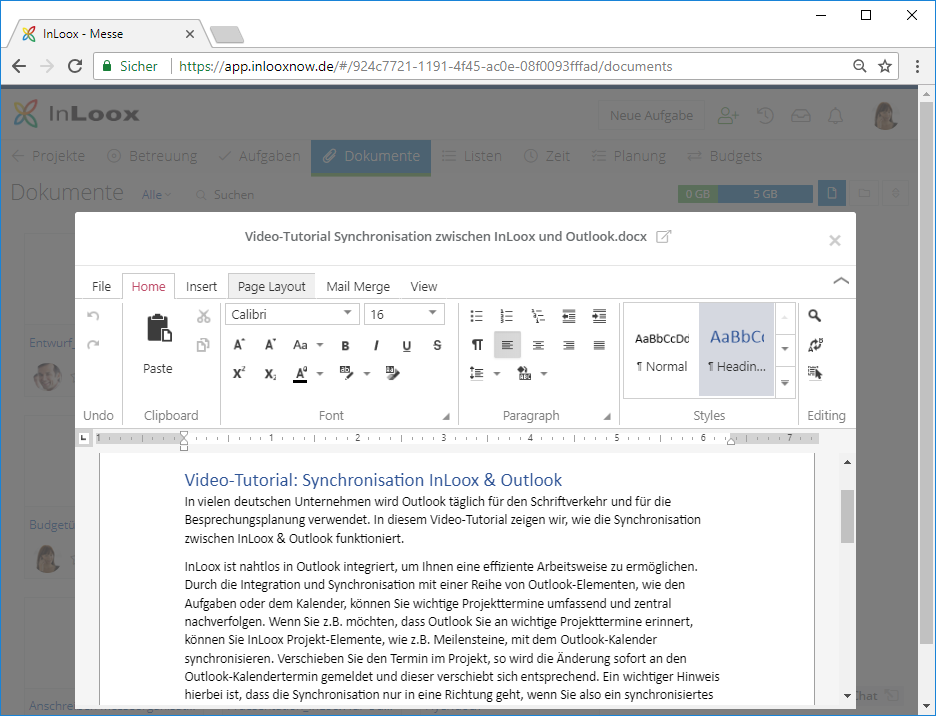Image resolution: width=936 pixels, height=716 pixels.
Task: Open the shading color dropdown arrow
Action: click(x=544, y=374)
